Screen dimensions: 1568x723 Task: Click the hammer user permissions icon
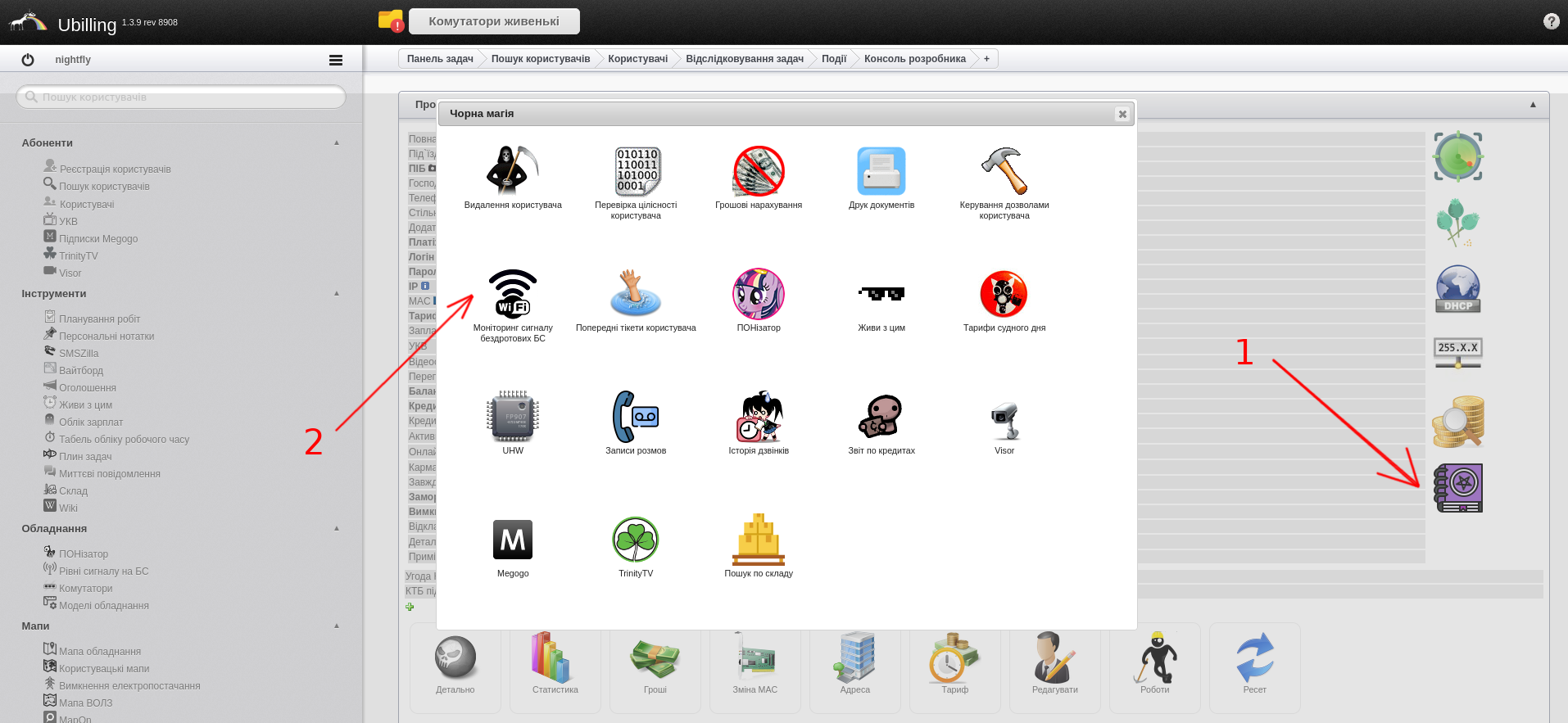[x=1004, y=170]
